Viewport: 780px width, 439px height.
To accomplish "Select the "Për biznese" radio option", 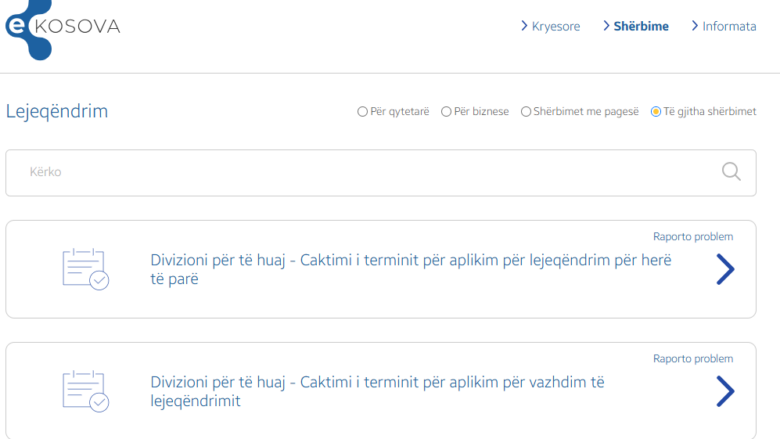I will pyautogui.click(x=446, y=112).
